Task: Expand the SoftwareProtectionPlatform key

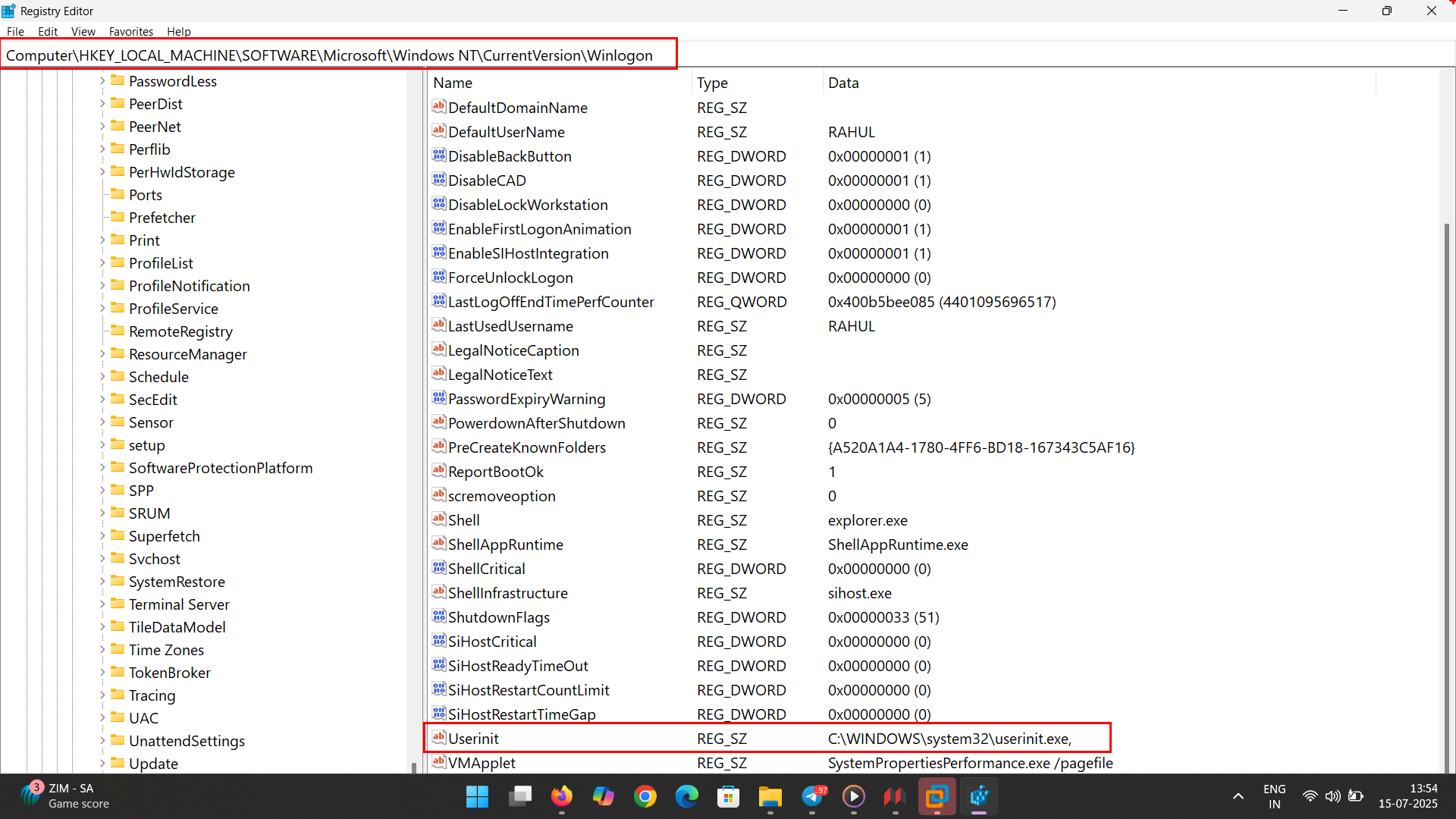Action: point(102,467)
